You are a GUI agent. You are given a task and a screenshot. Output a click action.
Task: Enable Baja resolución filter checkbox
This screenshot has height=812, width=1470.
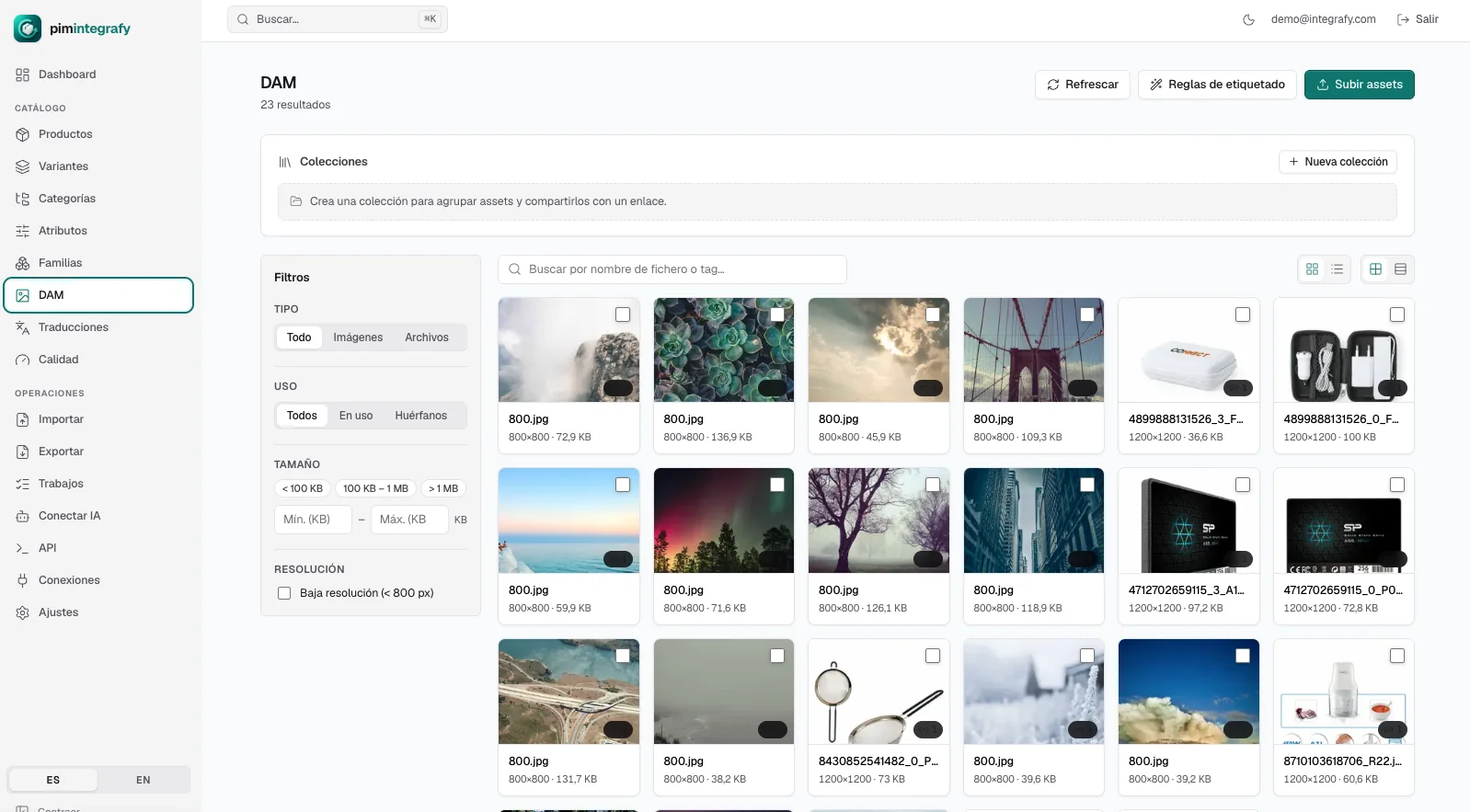pos(284,593)
